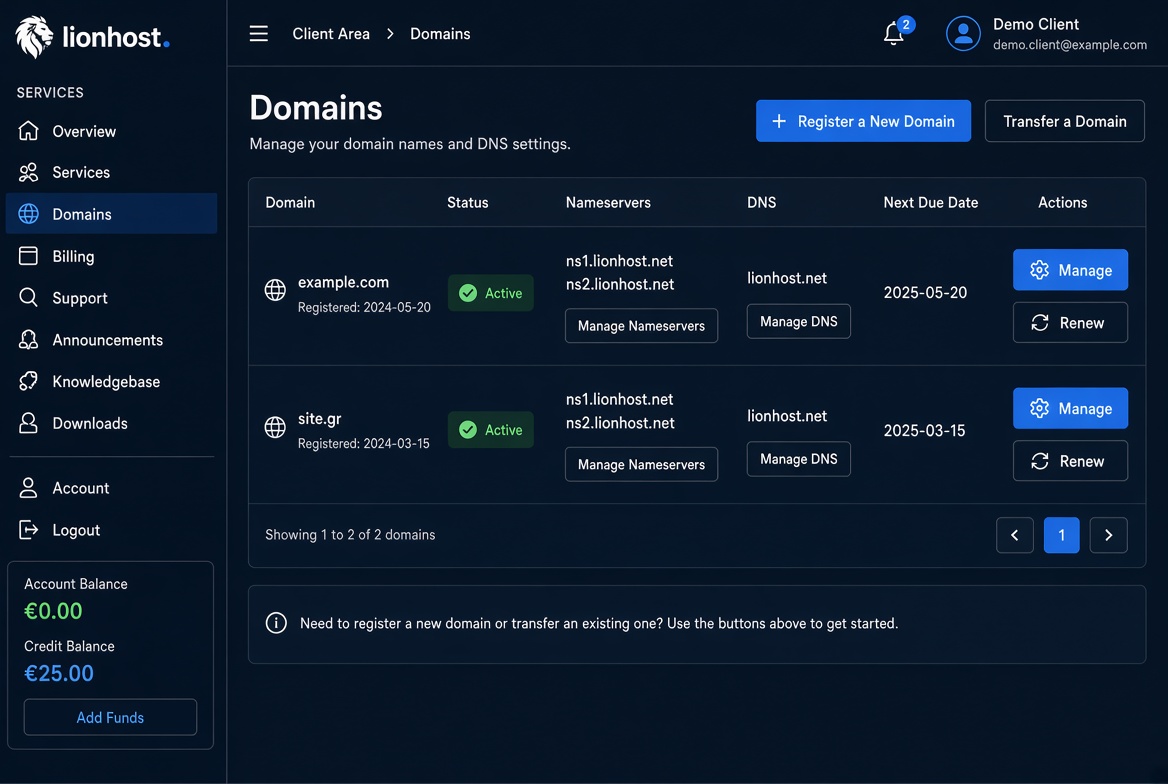Click the info icon in the help notice
The width and height of the screenshot is (1168, 784).
pyautogui.click(x=276, y=622)
